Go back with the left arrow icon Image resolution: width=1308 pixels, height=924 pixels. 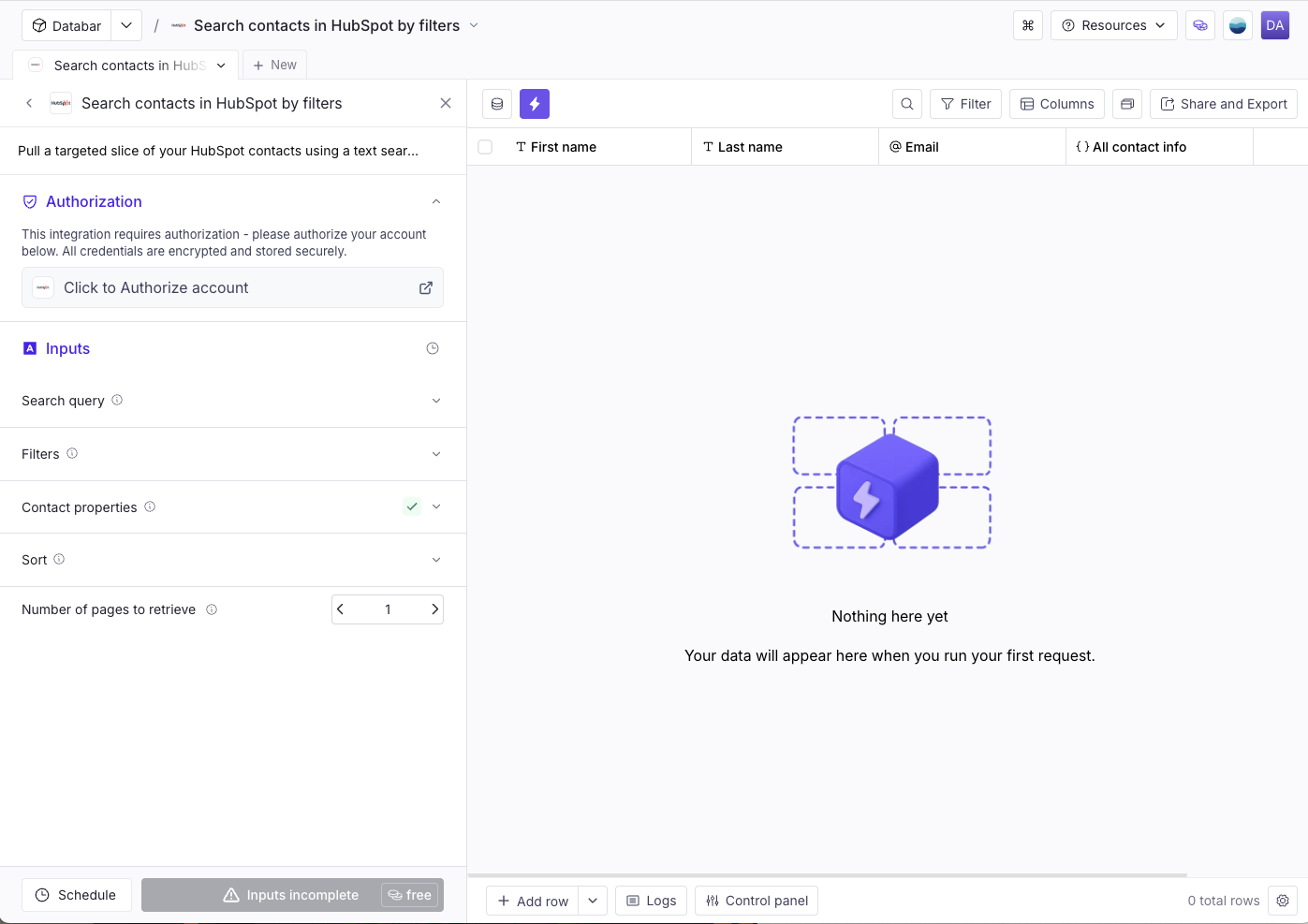click(29, 103)
